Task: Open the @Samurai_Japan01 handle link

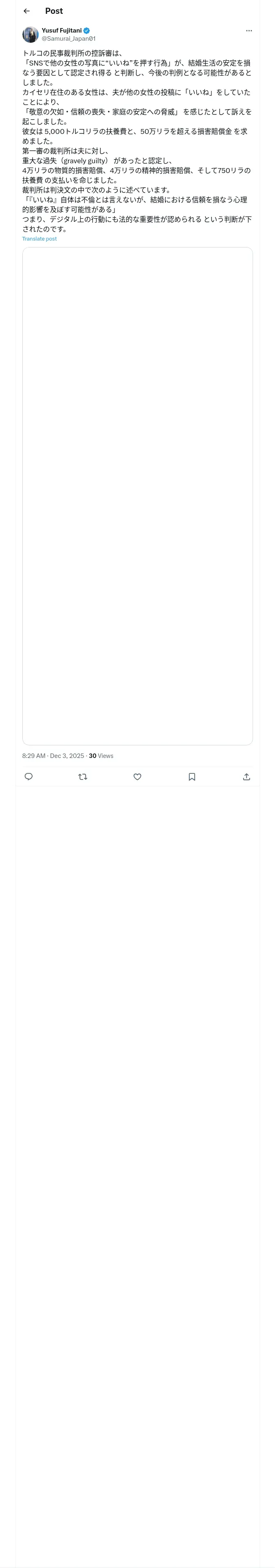Action: (68, 38)
